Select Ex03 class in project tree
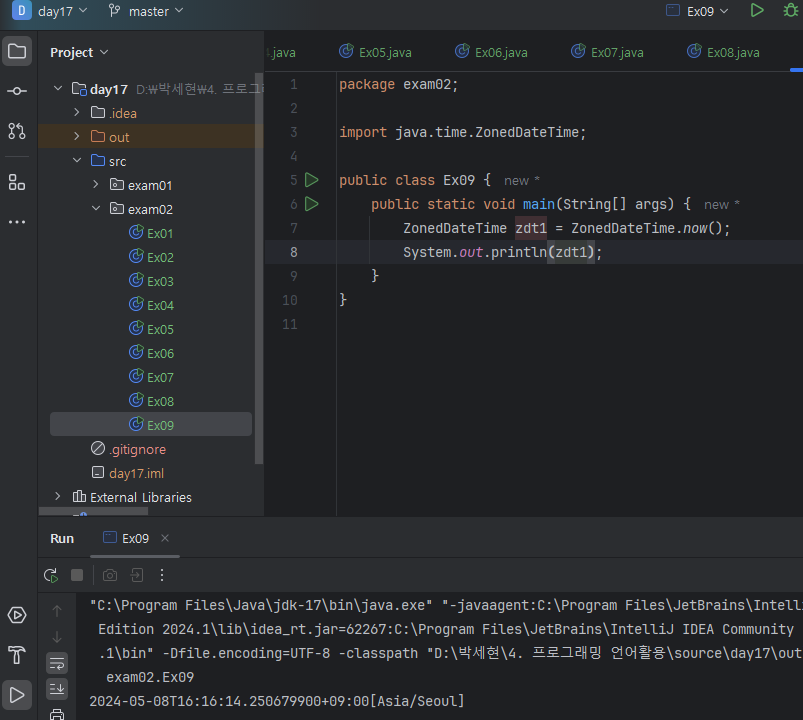 tap(151, 281)
